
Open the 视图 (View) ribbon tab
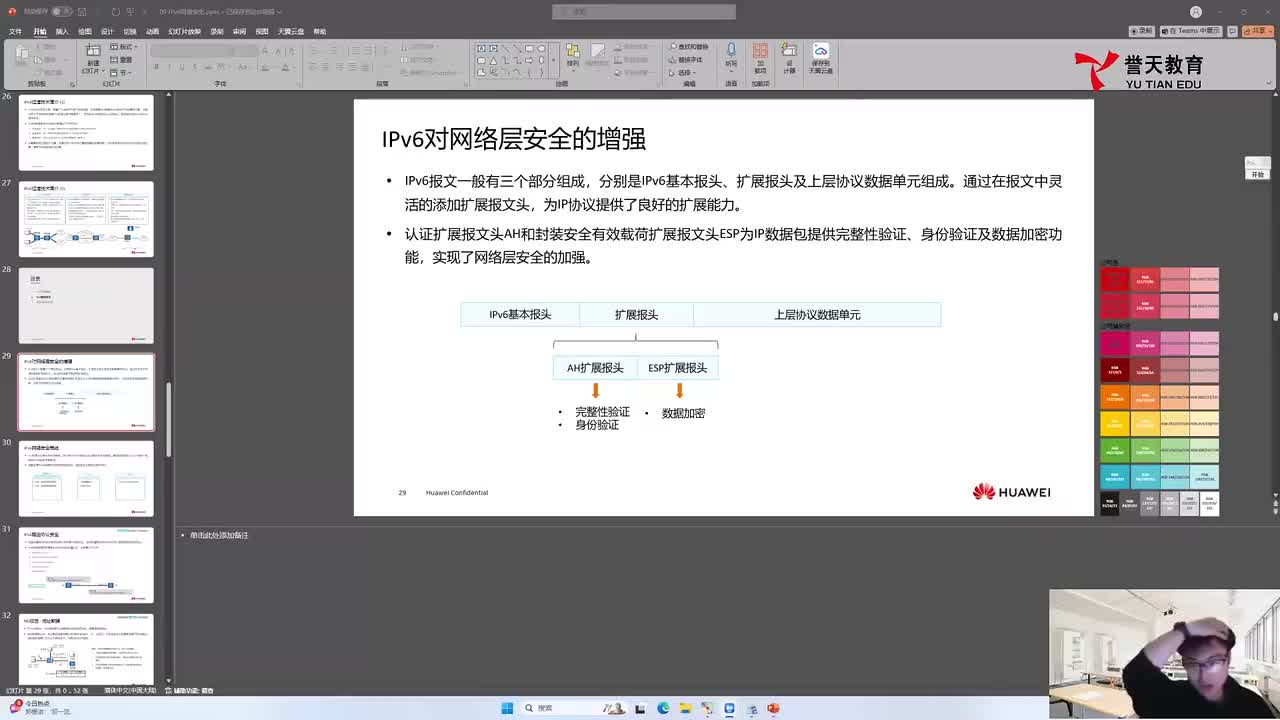(262, 31)
